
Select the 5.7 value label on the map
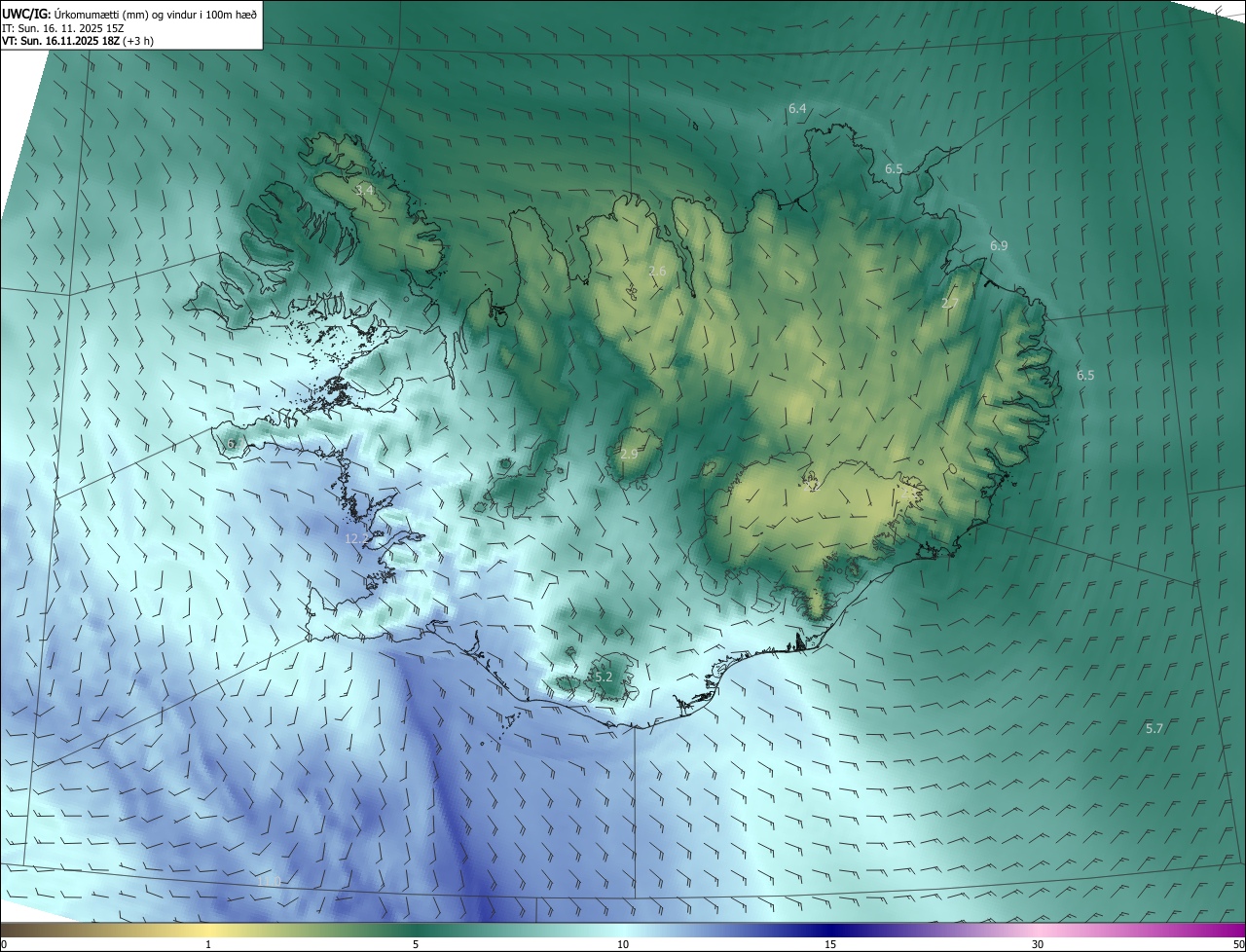coord(1154,728)
